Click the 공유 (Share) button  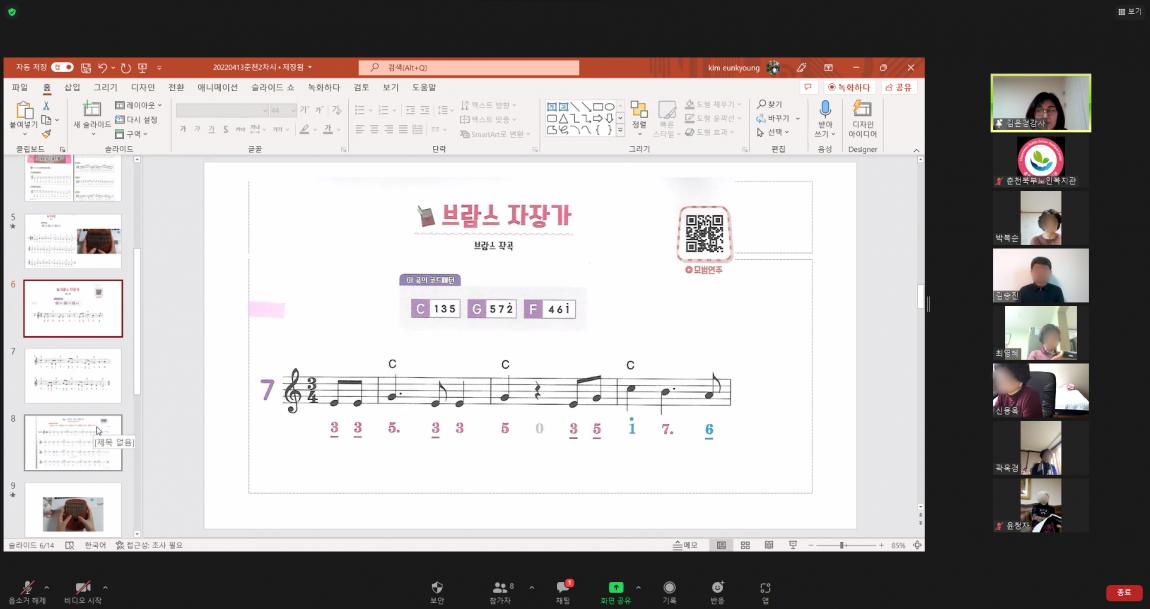pyautogui.click(x=898, y=87)
